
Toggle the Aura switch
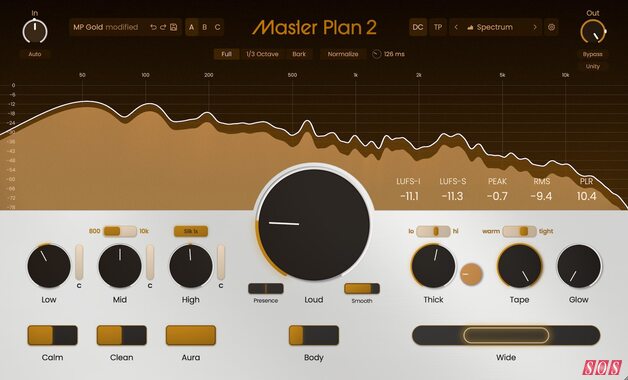pyautogui.click(x=191, y=335)
